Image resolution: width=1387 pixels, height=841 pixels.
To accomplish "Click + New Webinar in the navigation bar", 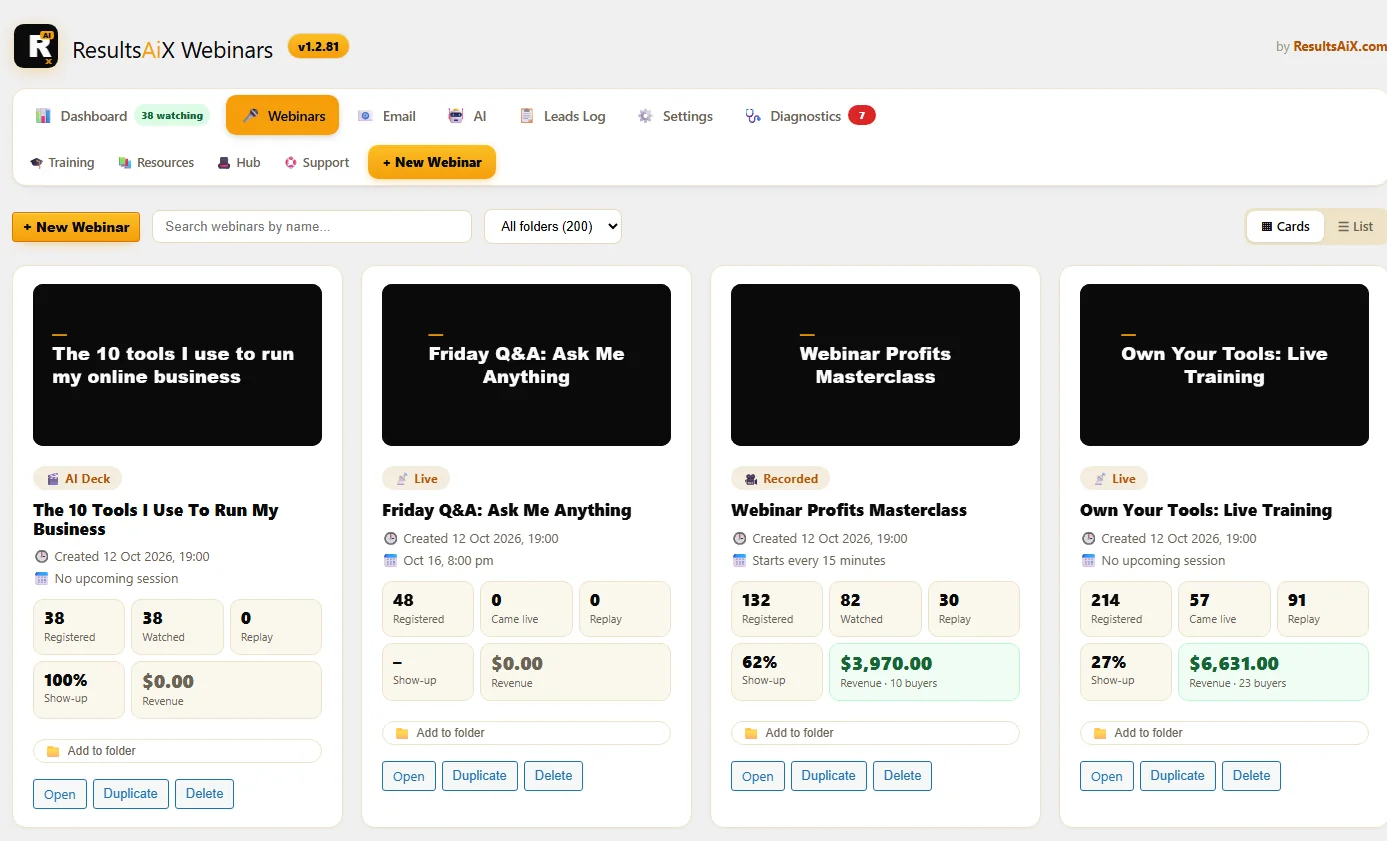I will 432,162.
